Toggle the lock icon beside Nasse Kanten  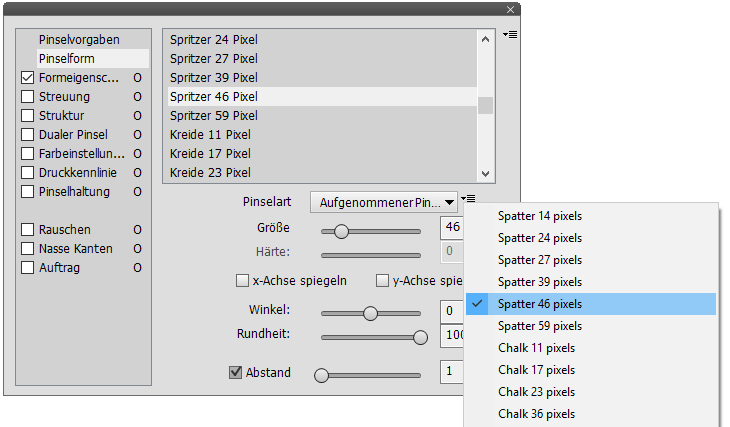[138, 249]
